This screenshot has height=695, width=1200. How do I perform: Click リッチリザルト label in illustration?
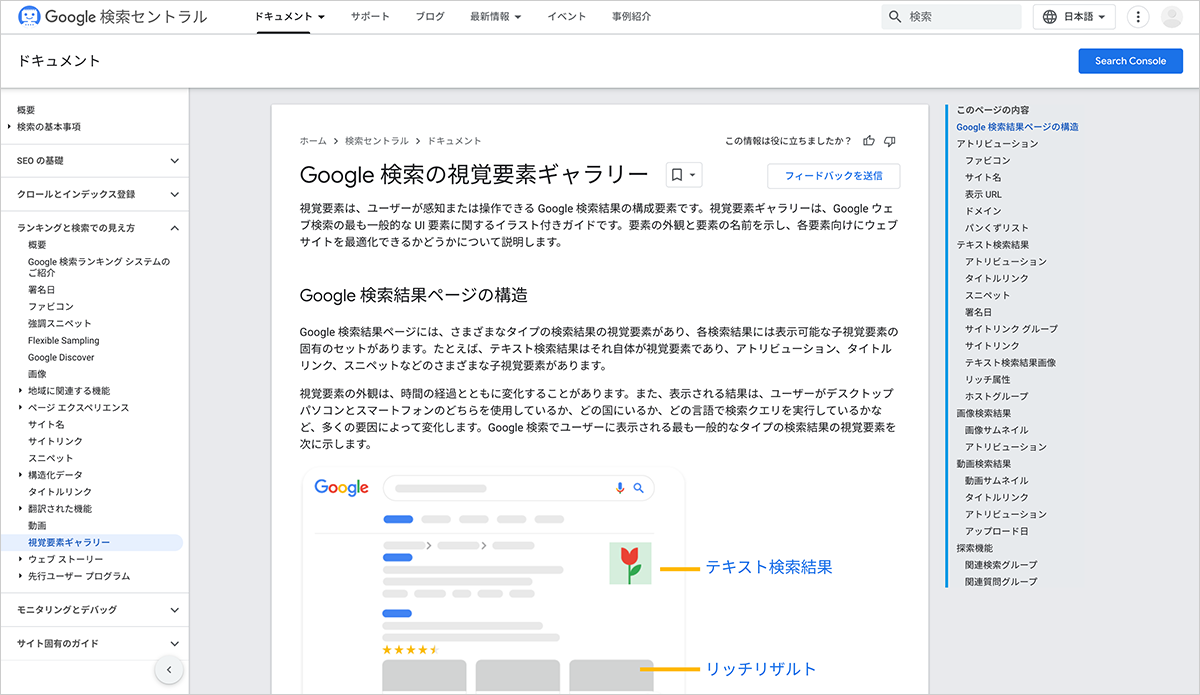point(761,669)
